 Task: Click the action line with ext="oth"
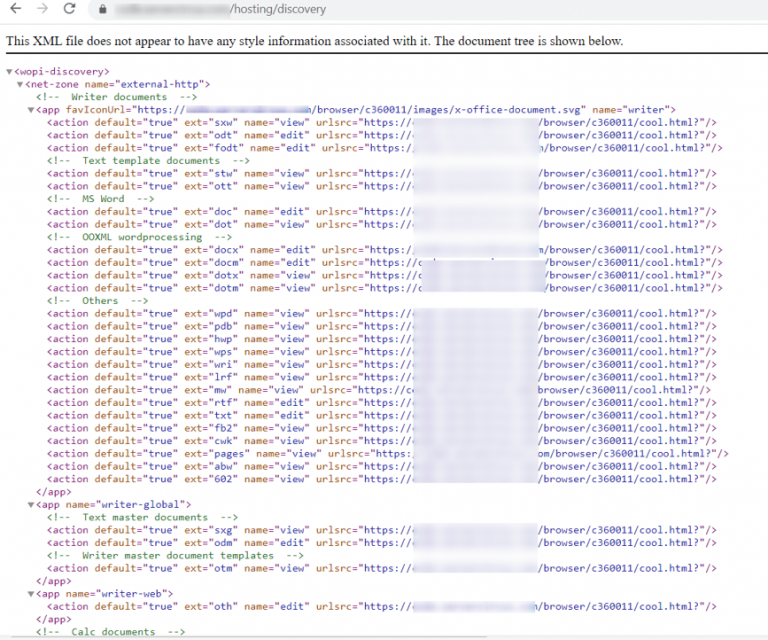click(382, 606)
